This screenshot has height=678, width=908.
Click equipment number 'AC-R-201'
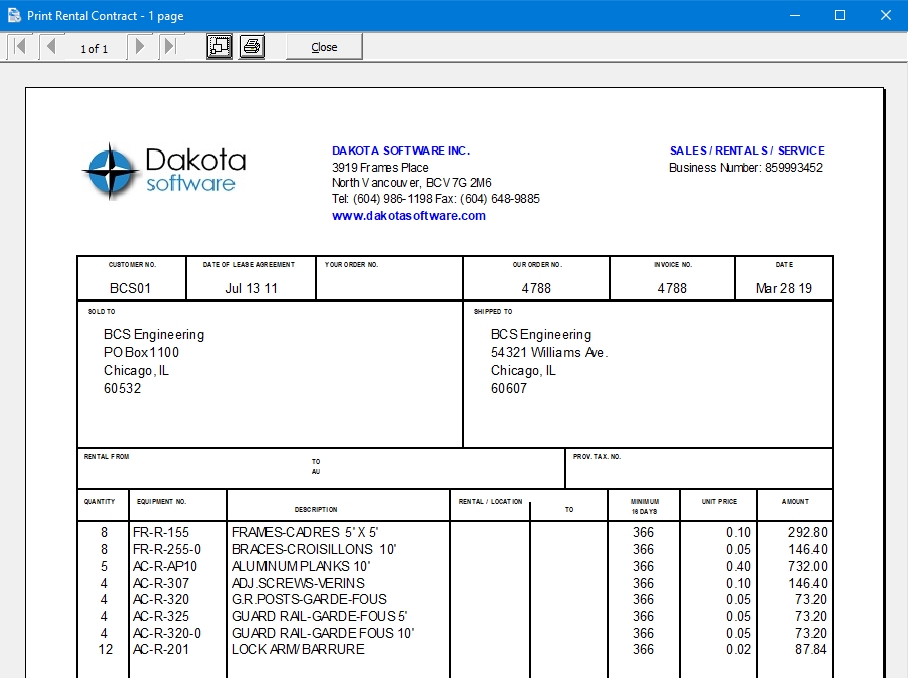[161, 650]
